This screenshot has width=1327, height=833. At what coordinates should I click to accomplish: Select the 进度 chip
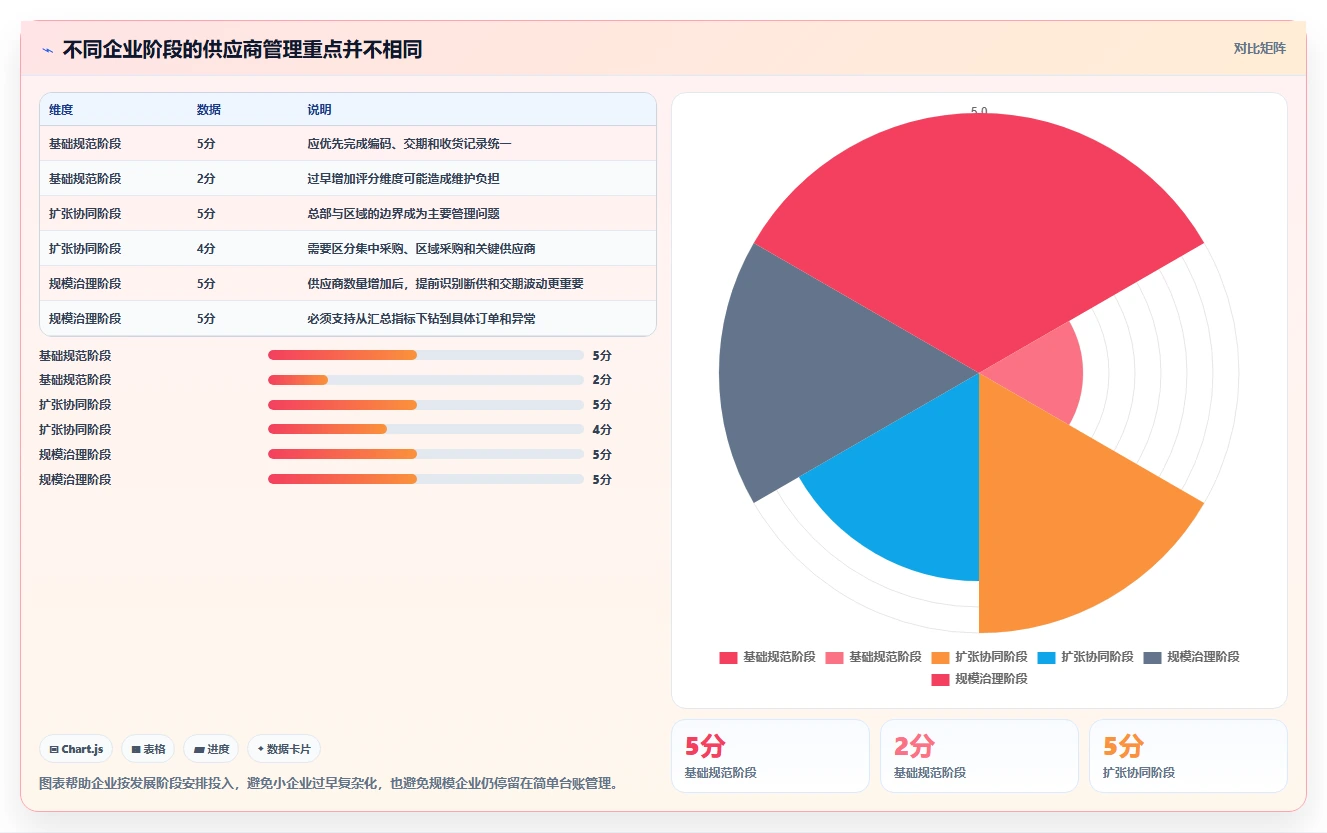coord(211,749)
